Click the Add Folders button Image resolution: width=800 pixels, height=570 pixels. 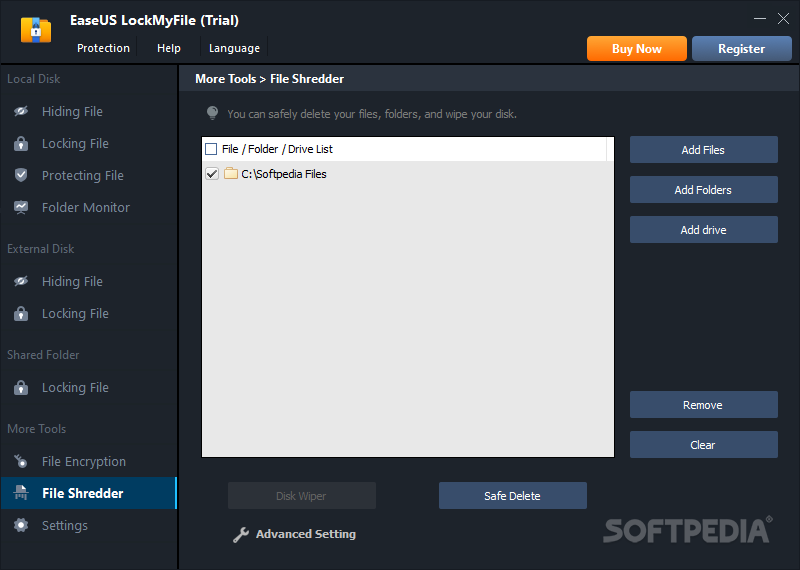pos(704,189)
